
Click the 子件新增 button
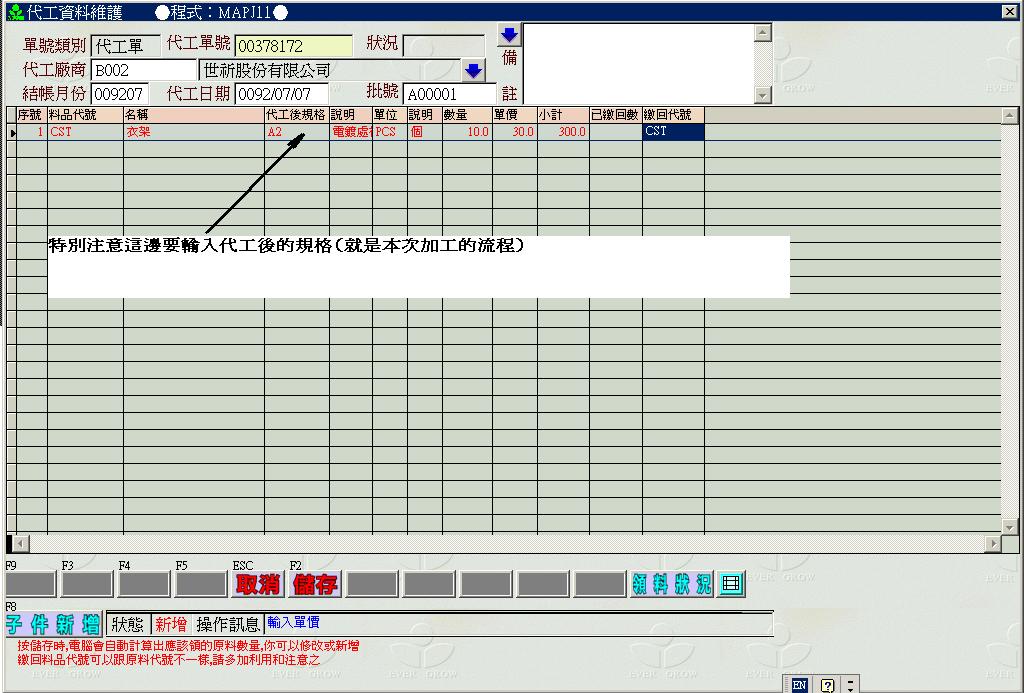tap(52, 625)
